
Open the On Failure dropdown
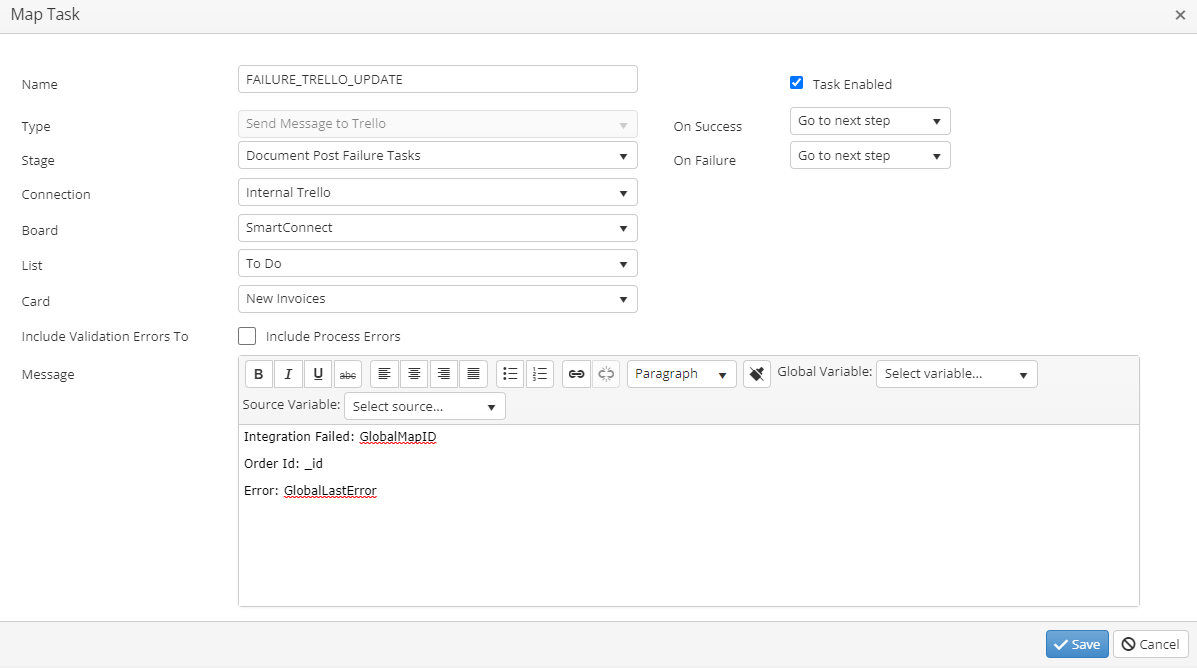(x=870, y=156)
